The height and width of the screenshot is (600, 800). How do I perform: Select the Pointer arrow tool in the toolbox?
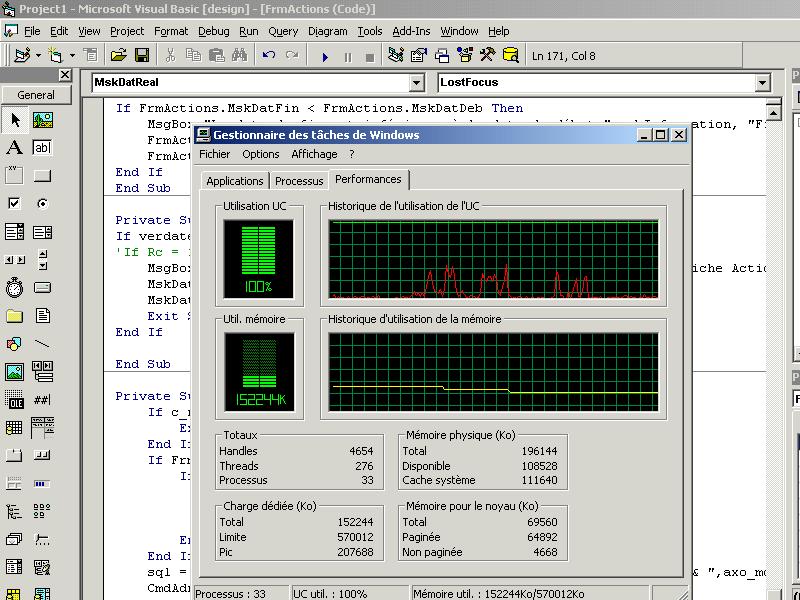coord(14,120)
